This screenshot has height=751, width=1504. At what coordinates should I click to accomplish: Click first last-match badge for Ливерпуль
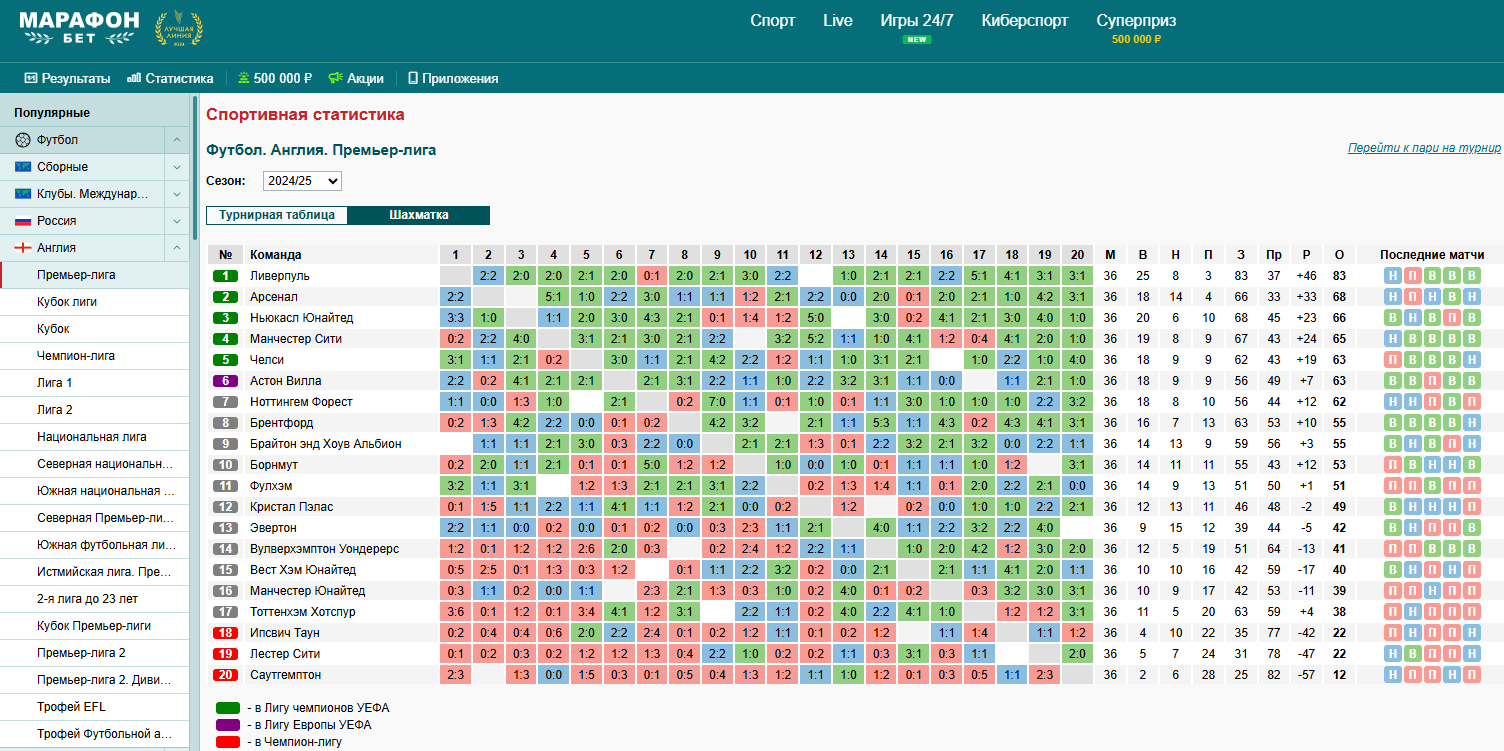point(1393,276)
